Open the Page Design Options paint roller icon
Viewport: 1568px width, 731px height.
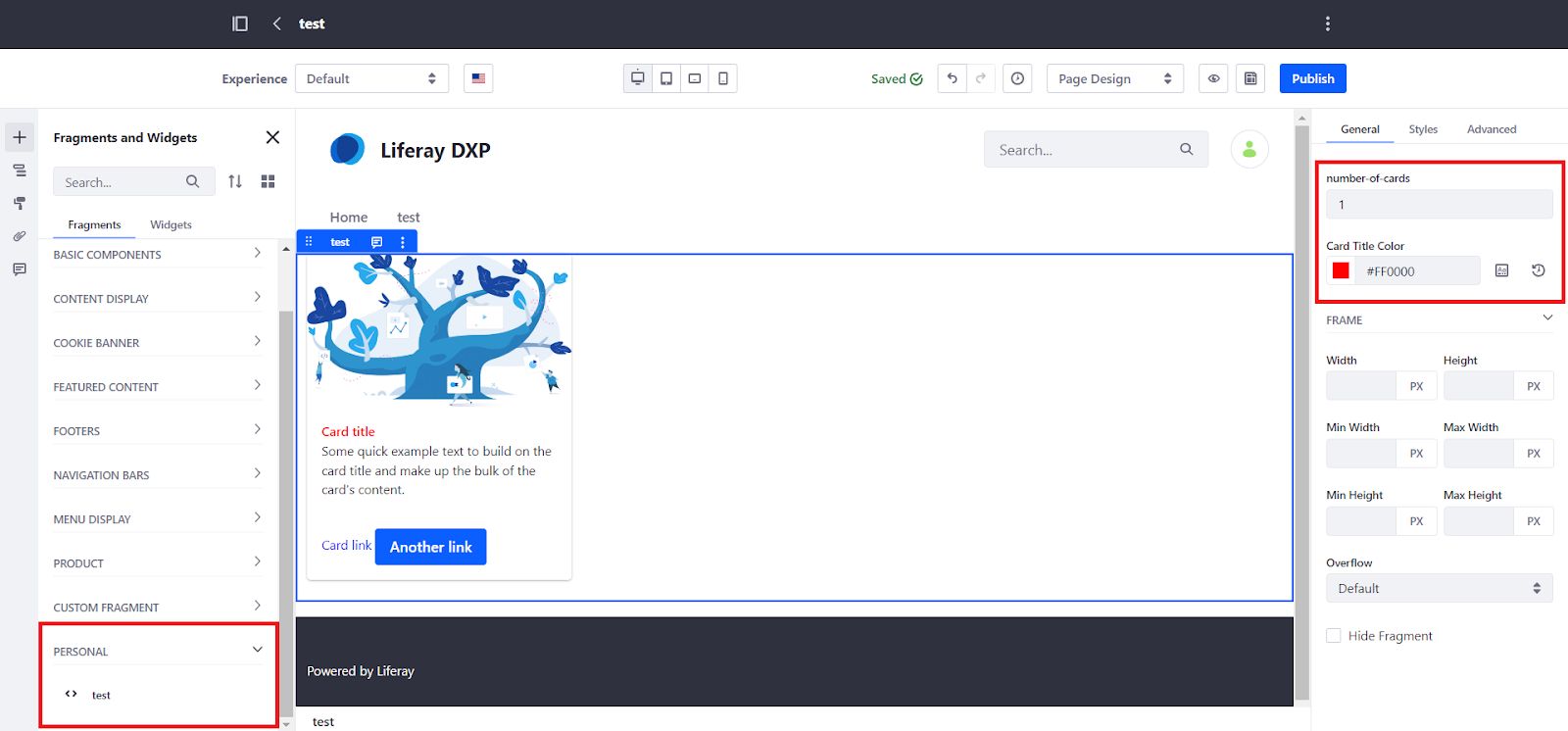coord(20,203)
